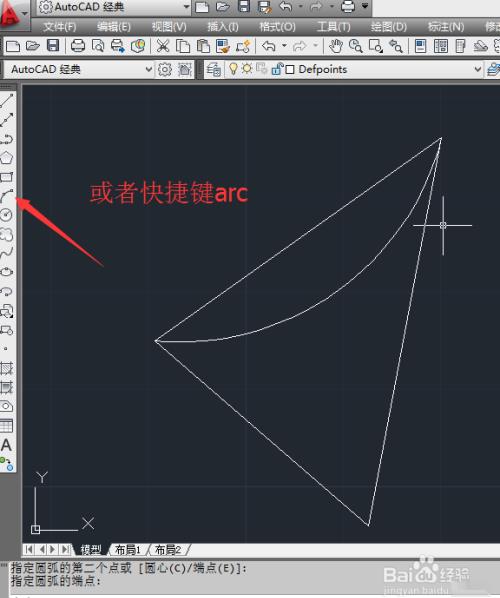Image resolution: width=500 pixels, height=598 pixels.
Task: Expand the Defpoints layer dropdown
Action: click(x=477, y=69)
